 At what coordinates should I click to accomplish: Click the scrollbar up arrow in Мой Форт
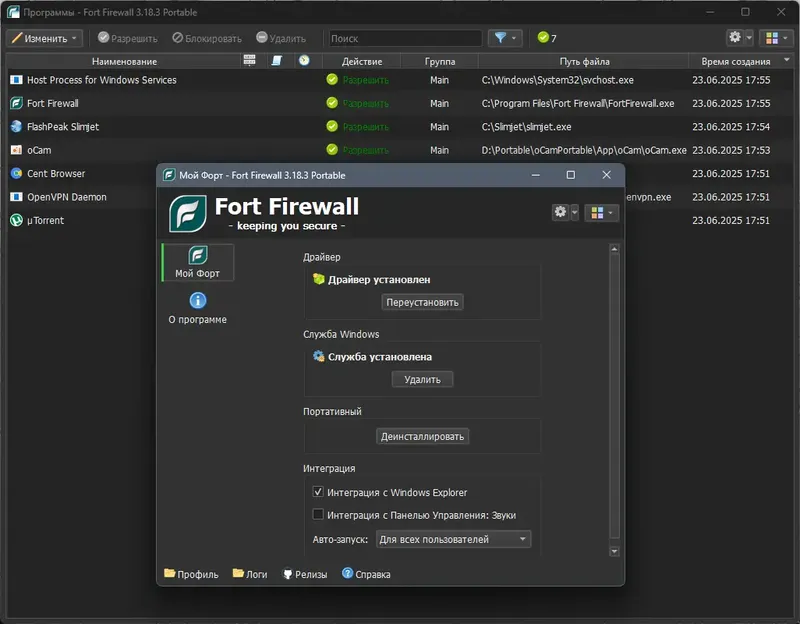[614, 249]
